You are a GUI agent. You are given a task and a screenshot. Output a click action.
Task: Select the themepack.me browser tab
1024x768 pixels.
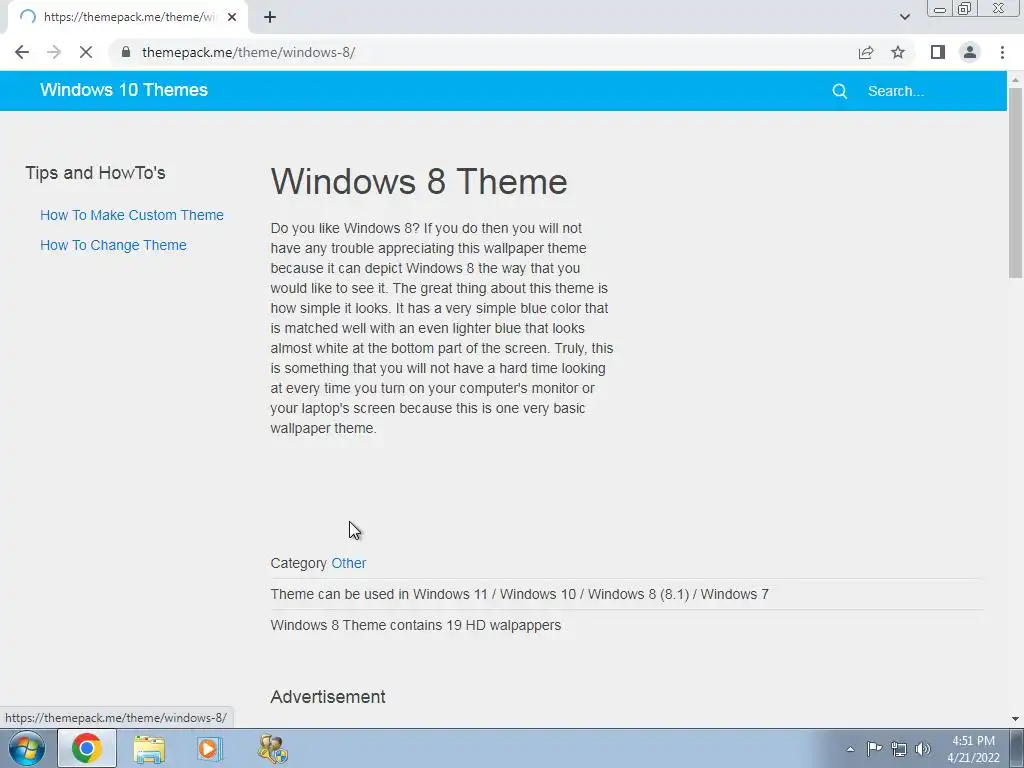(x=128, y=17)
